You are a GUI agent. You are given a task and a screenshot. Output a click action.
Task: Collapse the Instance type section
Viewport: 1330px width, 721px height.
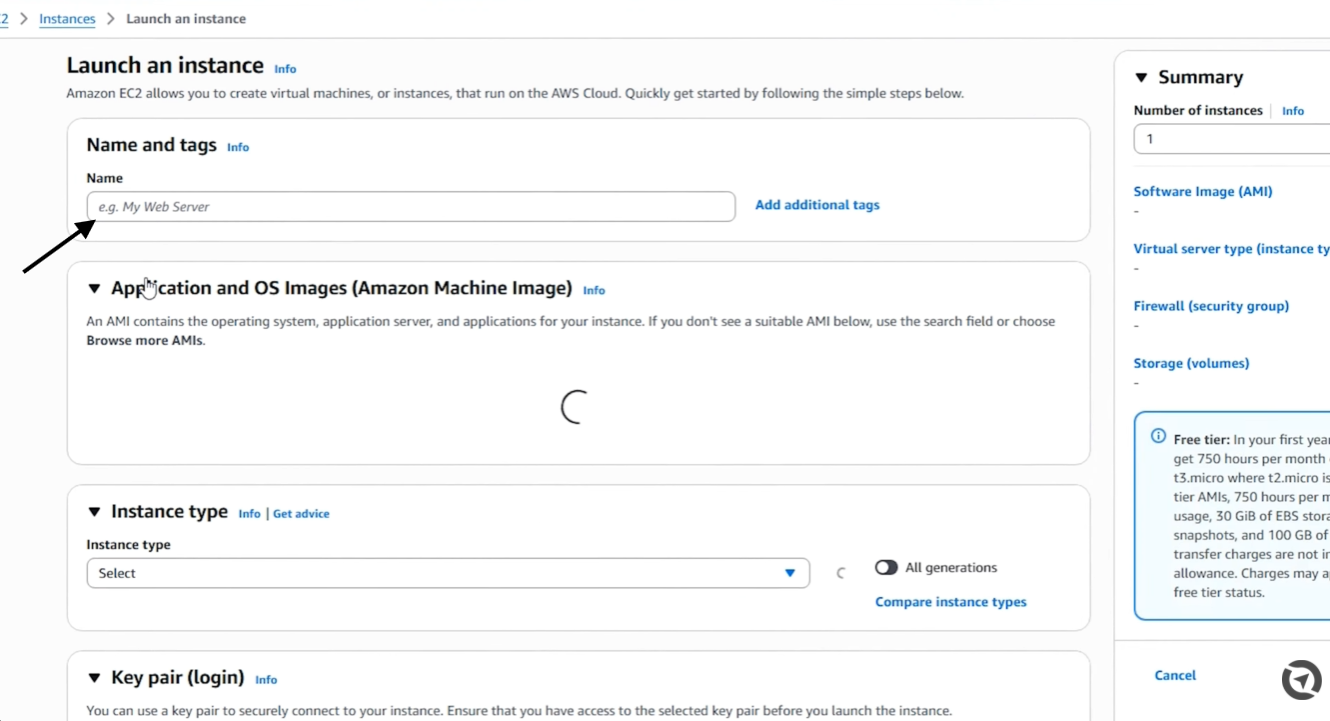point(94,512)
